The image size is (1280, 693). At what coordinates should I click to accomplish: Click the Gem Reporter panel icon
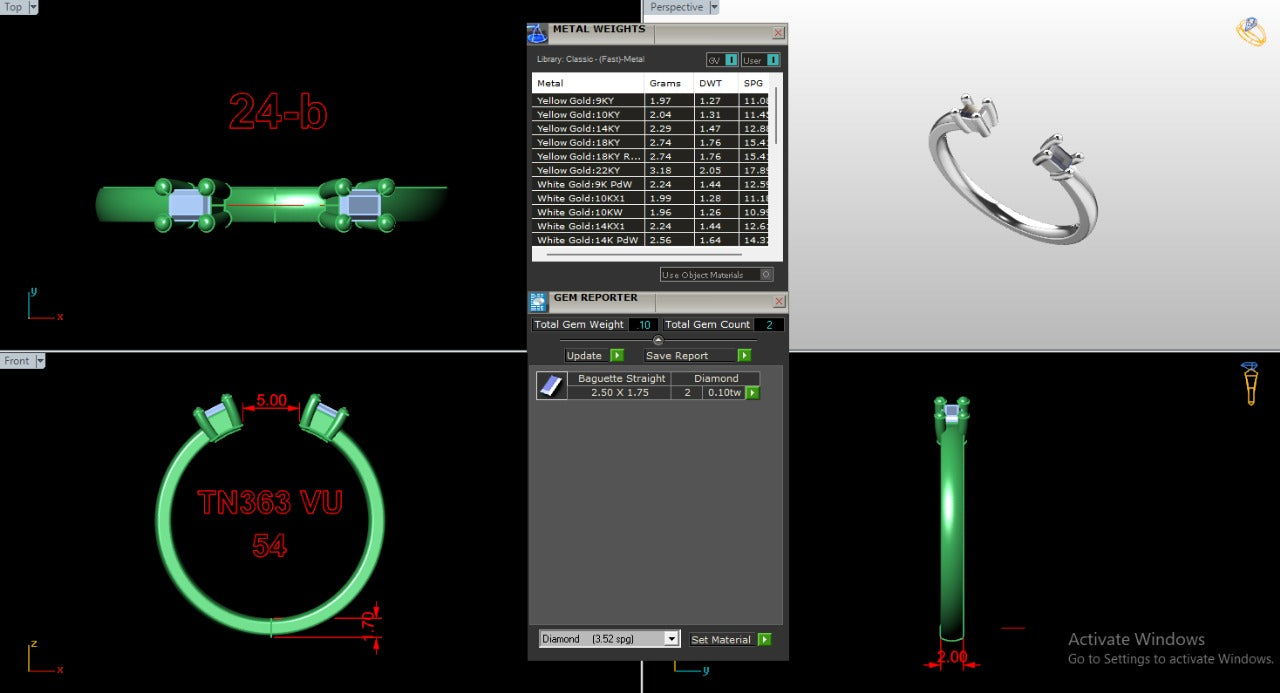click(x=537, y=302)
